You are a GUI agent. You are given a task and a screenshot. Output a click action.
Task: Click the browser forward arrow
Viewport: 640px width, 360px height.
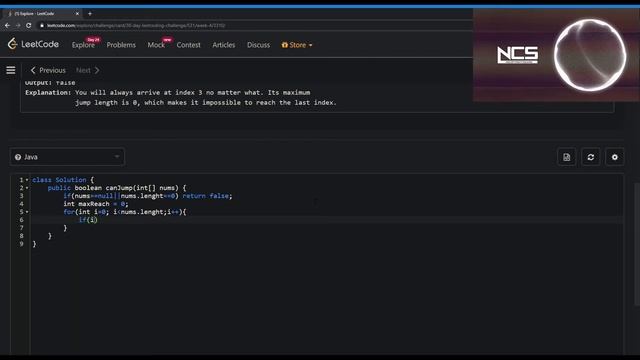(18, 25)
